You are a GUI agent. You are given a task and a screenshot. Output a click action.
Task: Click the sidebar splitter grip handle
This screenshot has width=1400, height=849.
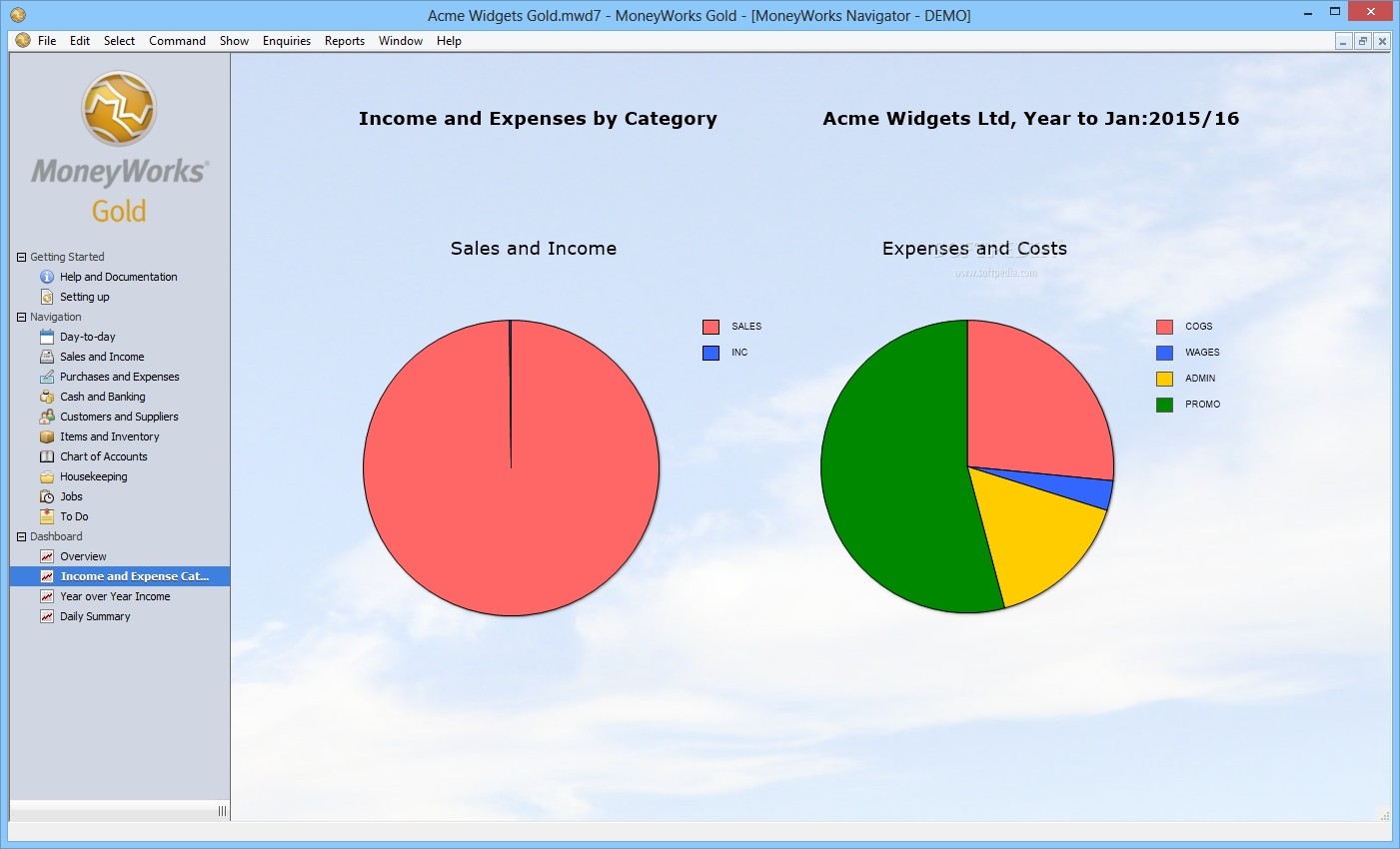(x=222, y=811)
